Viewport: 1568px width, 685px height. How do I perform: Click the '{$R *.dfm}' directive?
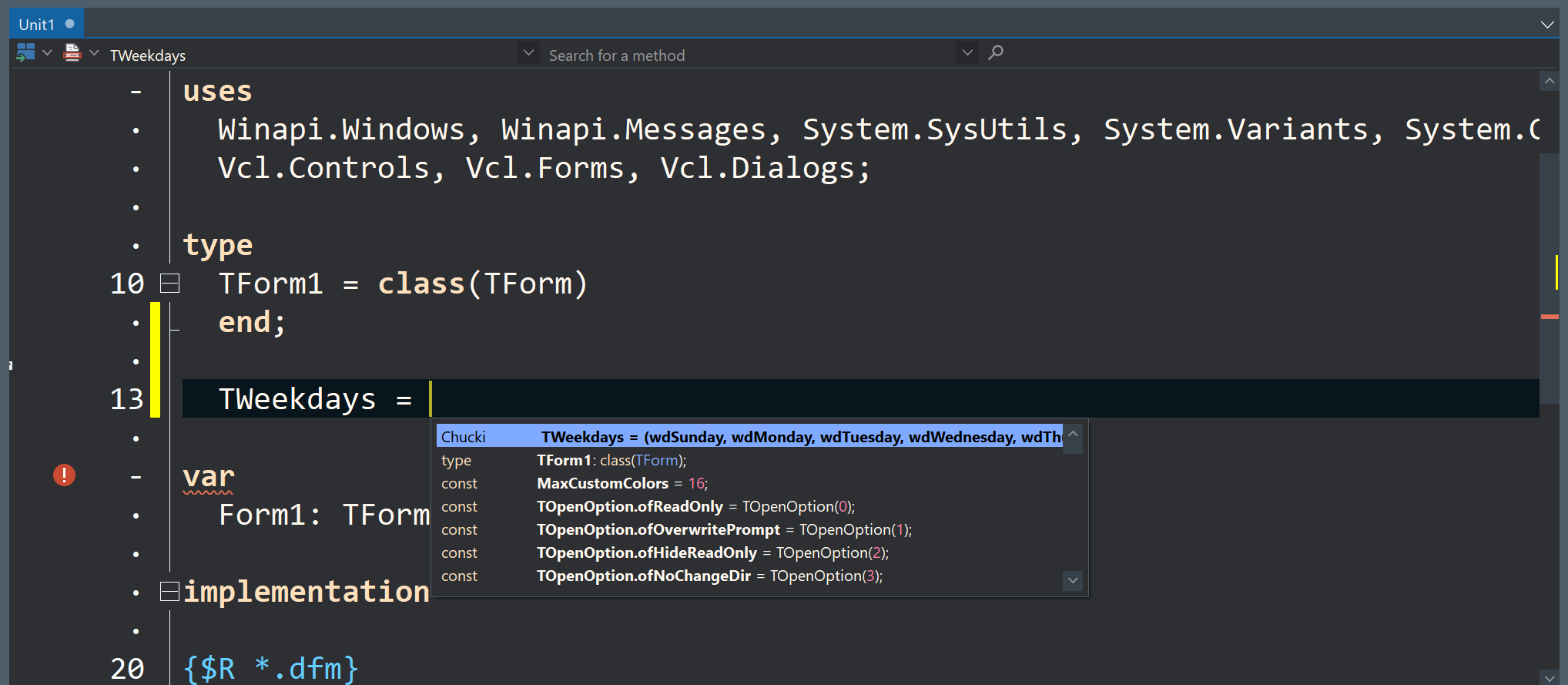271,669
